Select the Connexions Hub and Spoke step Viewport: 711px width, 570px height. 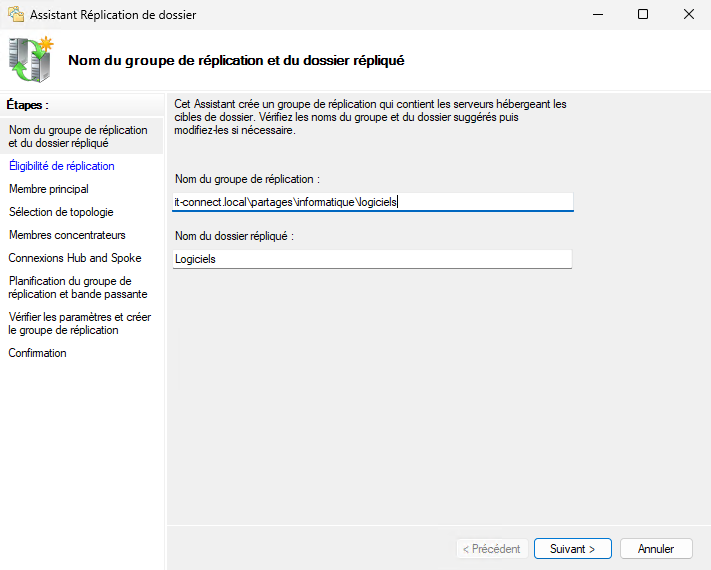[75, 258]
